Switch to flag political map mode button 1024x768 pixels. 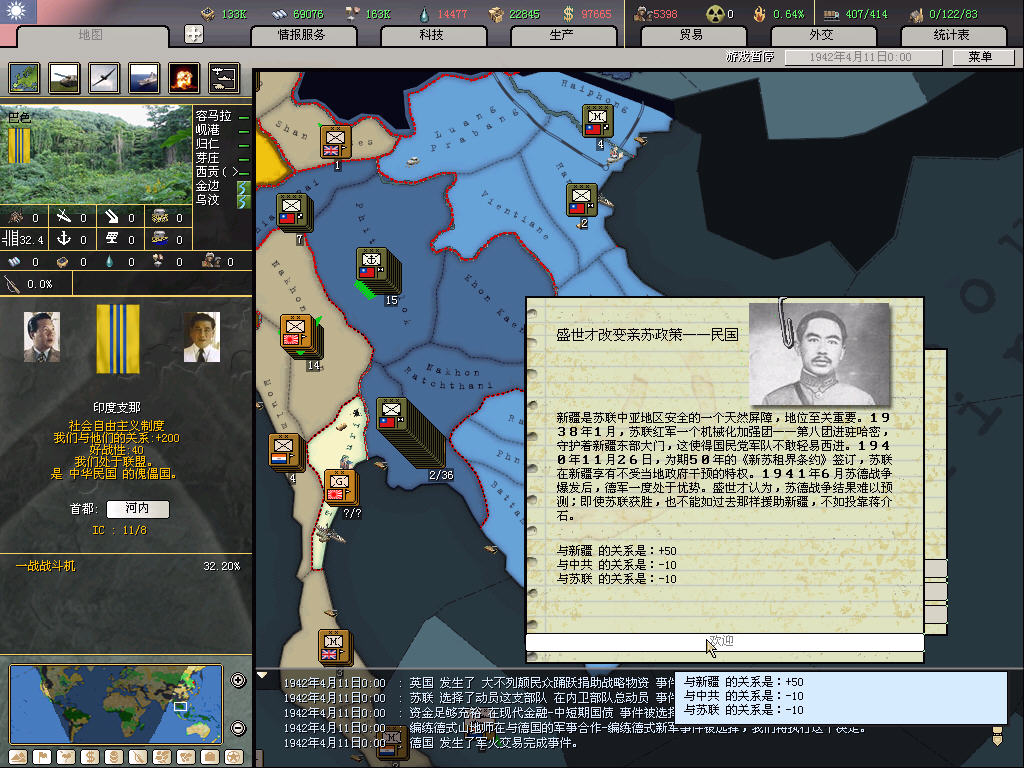(x=42, y=757)
